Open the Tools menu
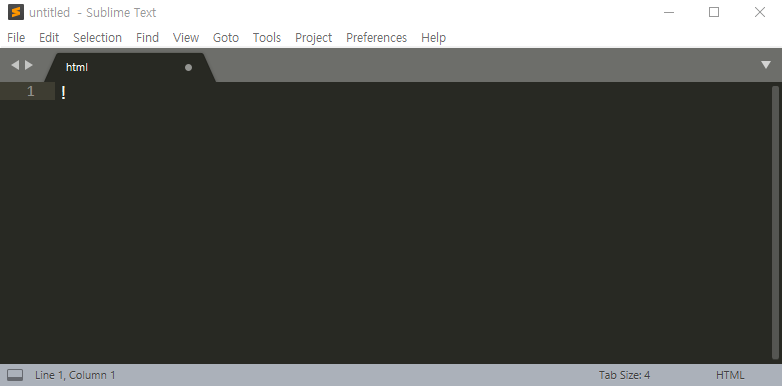Screen dimensions: 782x386 point(266,37)
